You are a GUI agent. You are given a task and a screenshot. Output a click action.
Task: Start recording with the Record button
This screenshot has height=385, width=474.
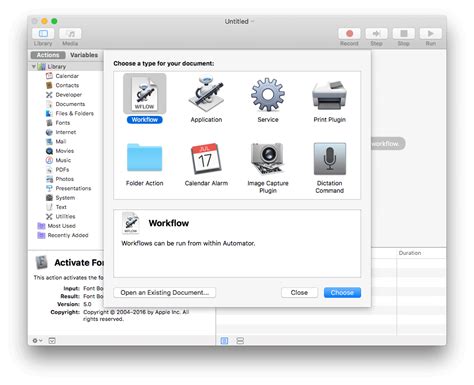click(x=349, y=34)
